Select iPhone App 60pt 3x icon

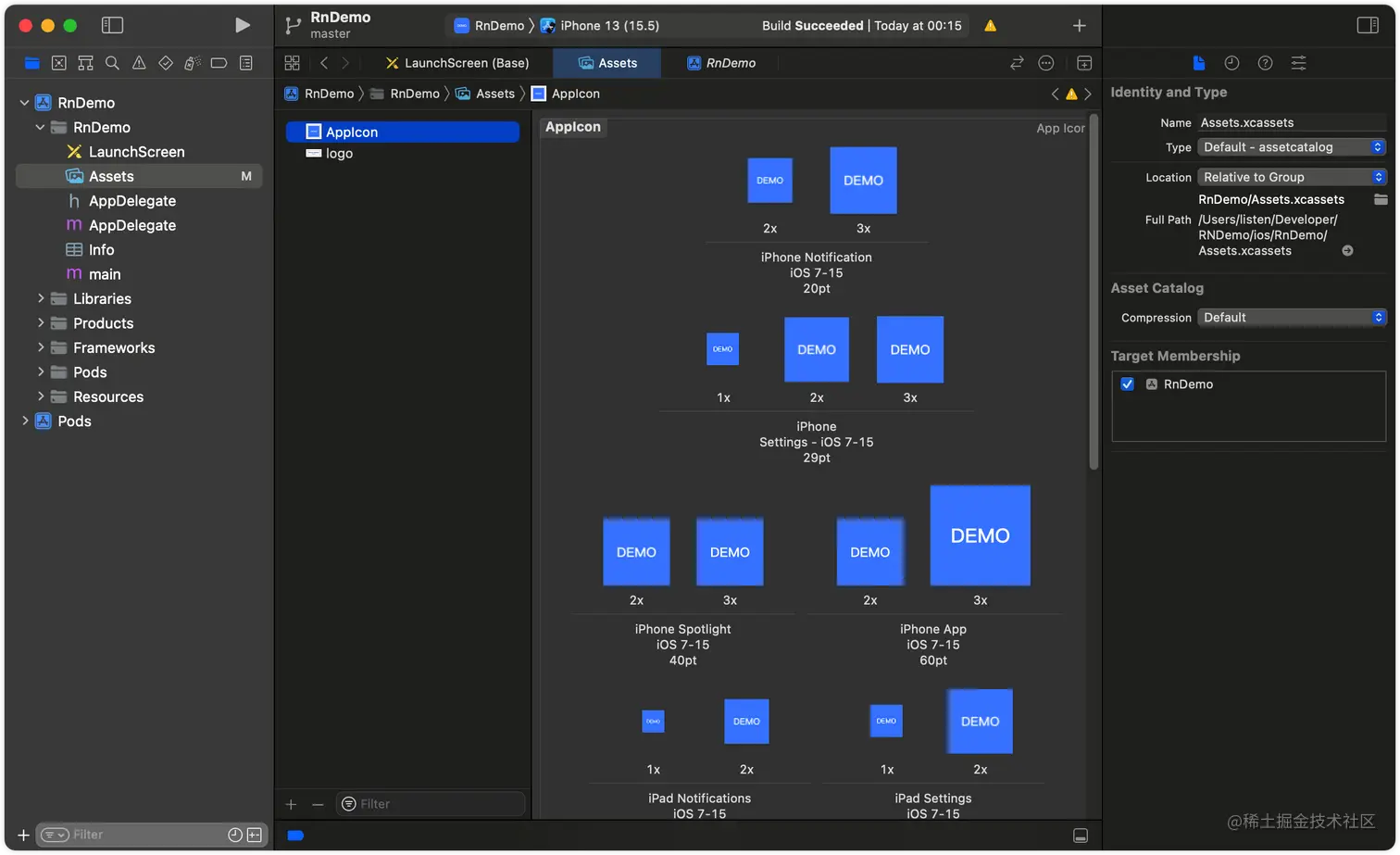pyautogui.click(x=980, y=535)
